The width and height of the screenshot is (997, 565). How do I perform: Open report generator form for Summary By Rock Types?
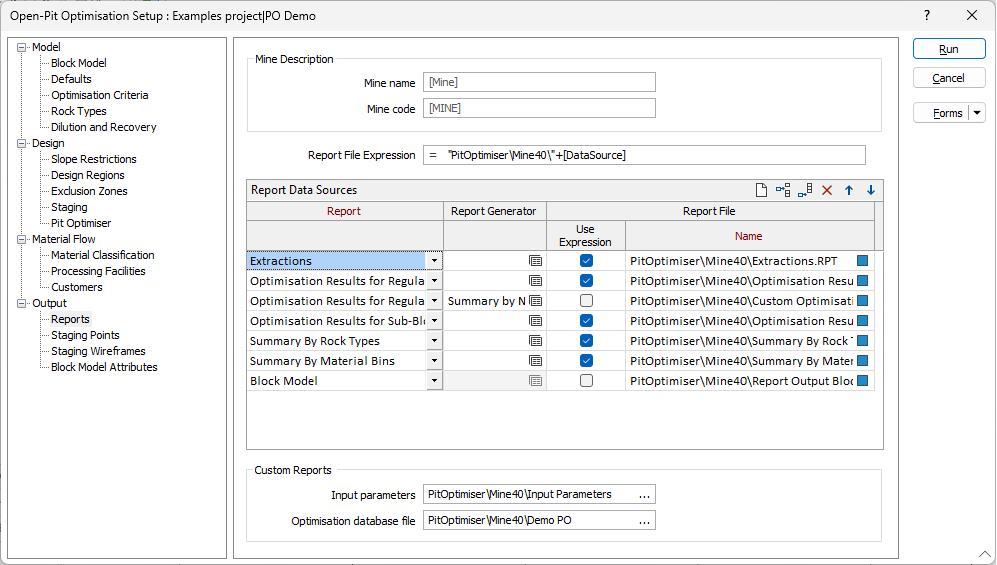click(535, 341)
